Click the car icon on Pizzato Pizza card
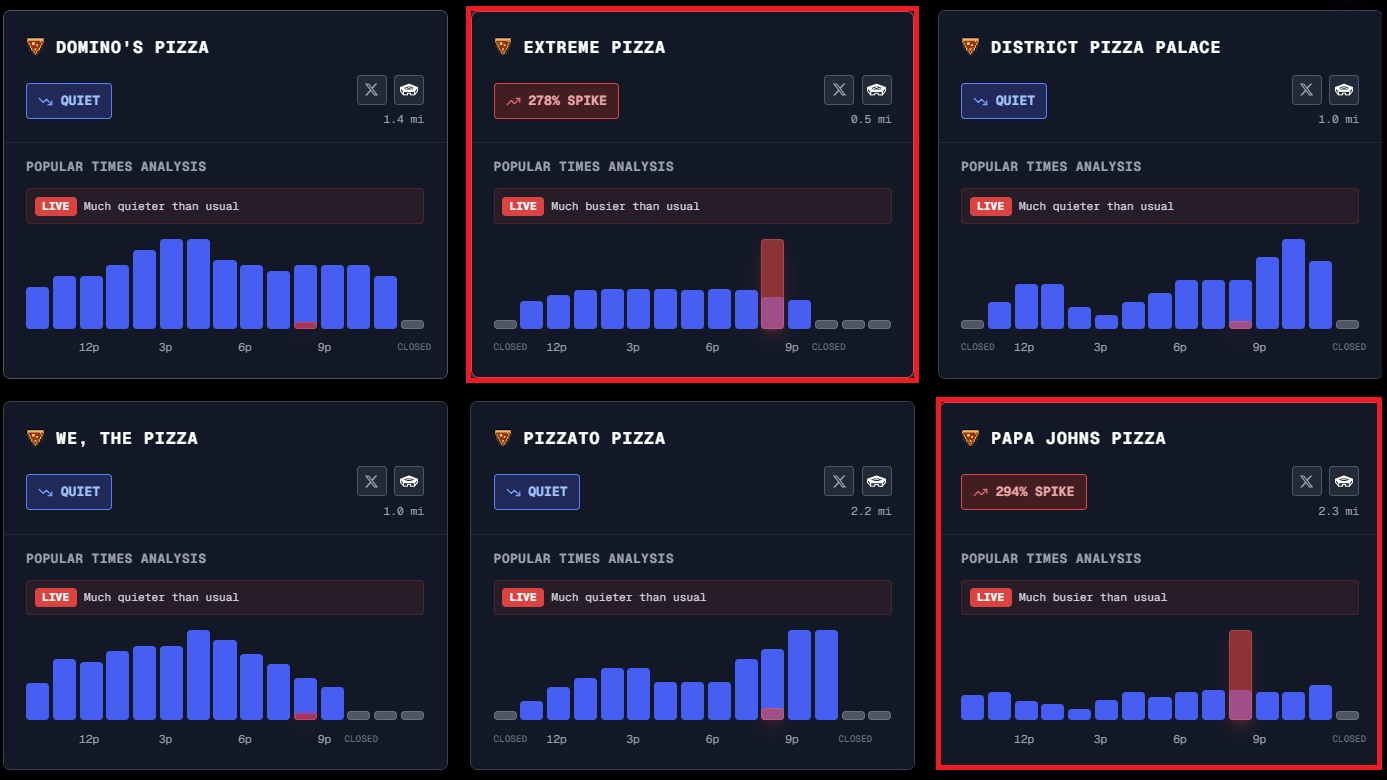 [876, 481]
